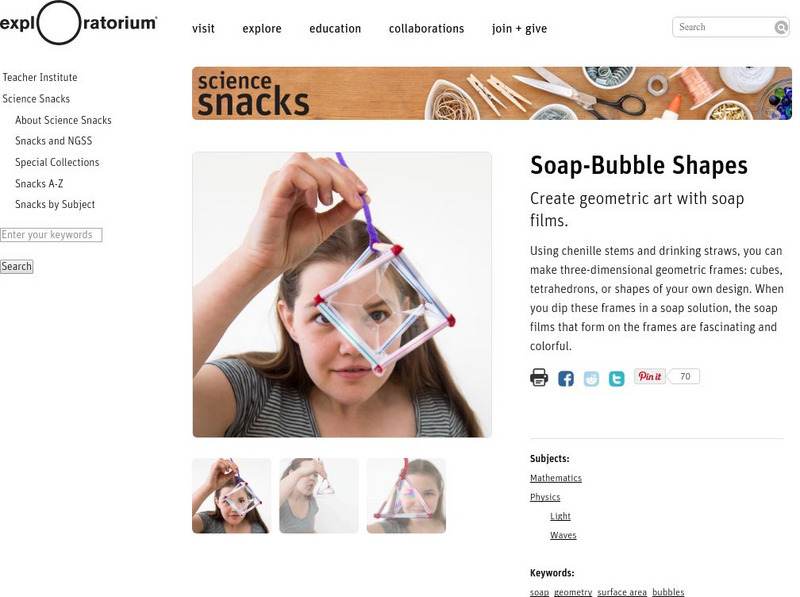
Task: Share via the Twitter icon
Action: tap(616, 379)
